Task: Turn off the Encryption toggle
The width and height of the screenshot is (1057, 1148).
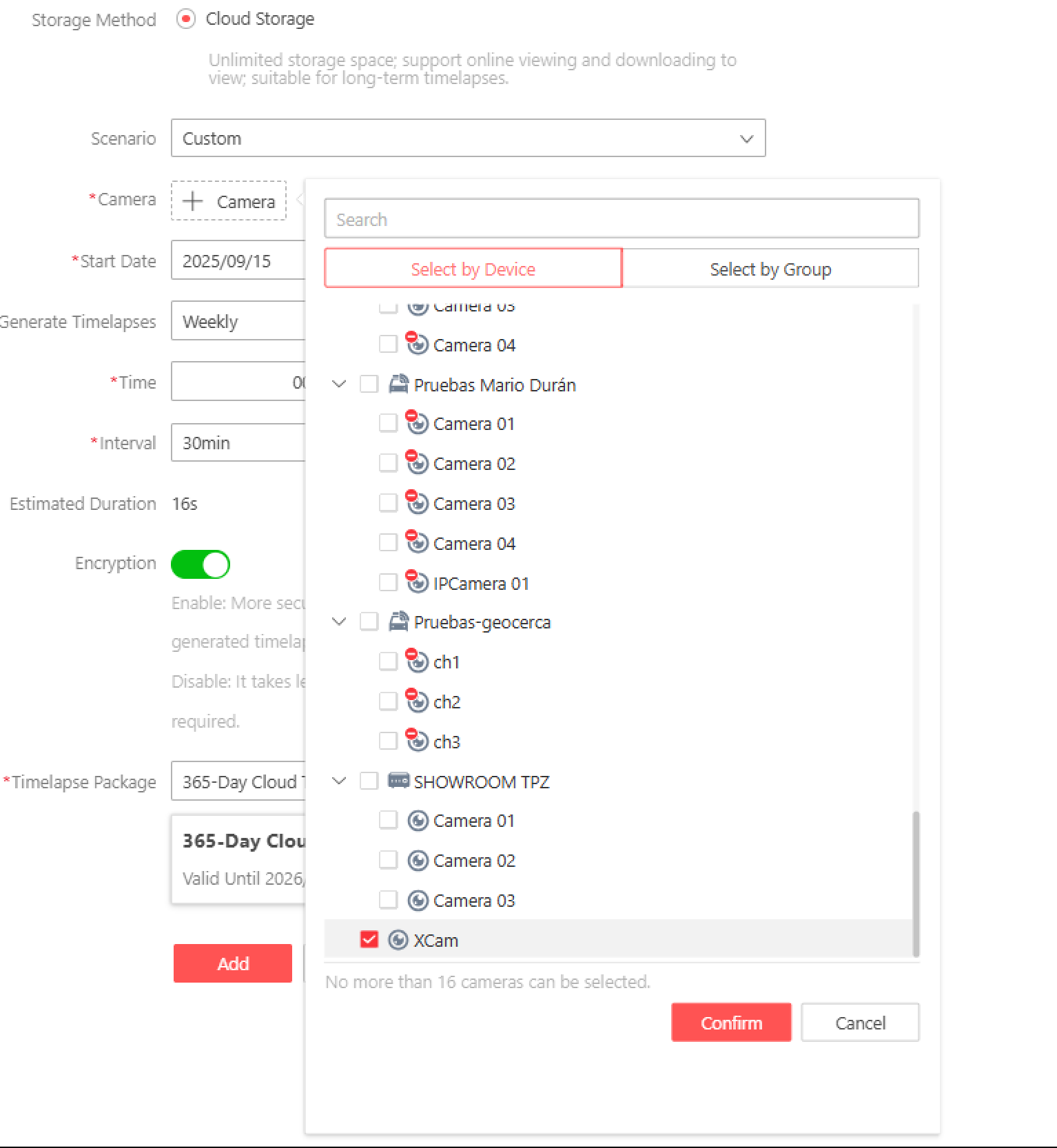Action: click(201, 564)
